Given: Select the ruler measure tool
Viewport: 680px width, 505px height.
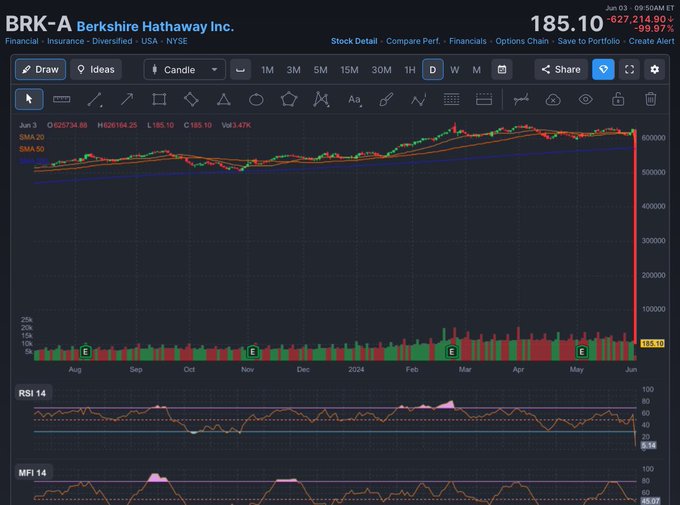Looking at the screenshot, I should 62,99.
